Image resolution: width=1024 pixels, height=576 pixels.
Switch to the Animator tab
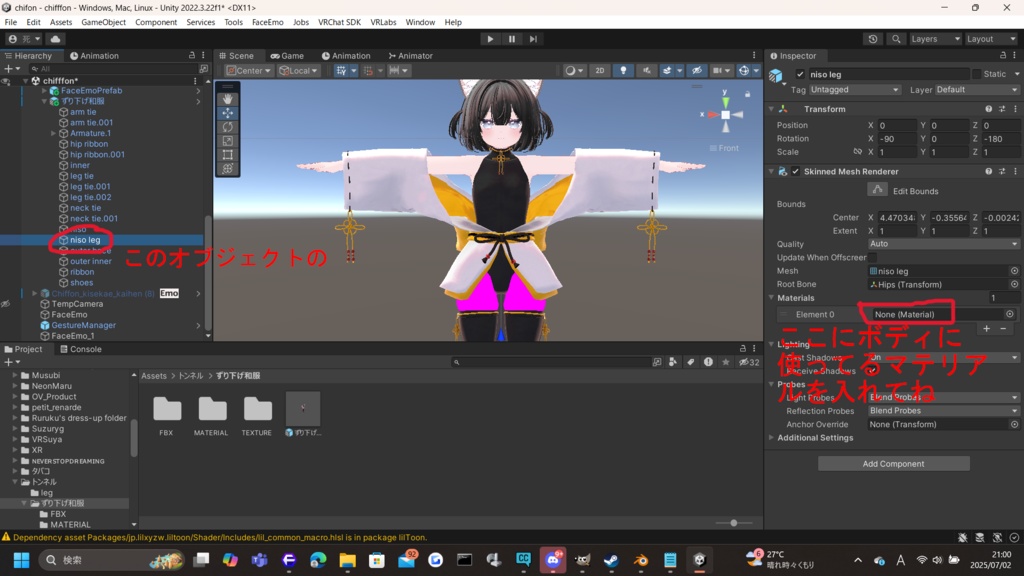[410, 56]
